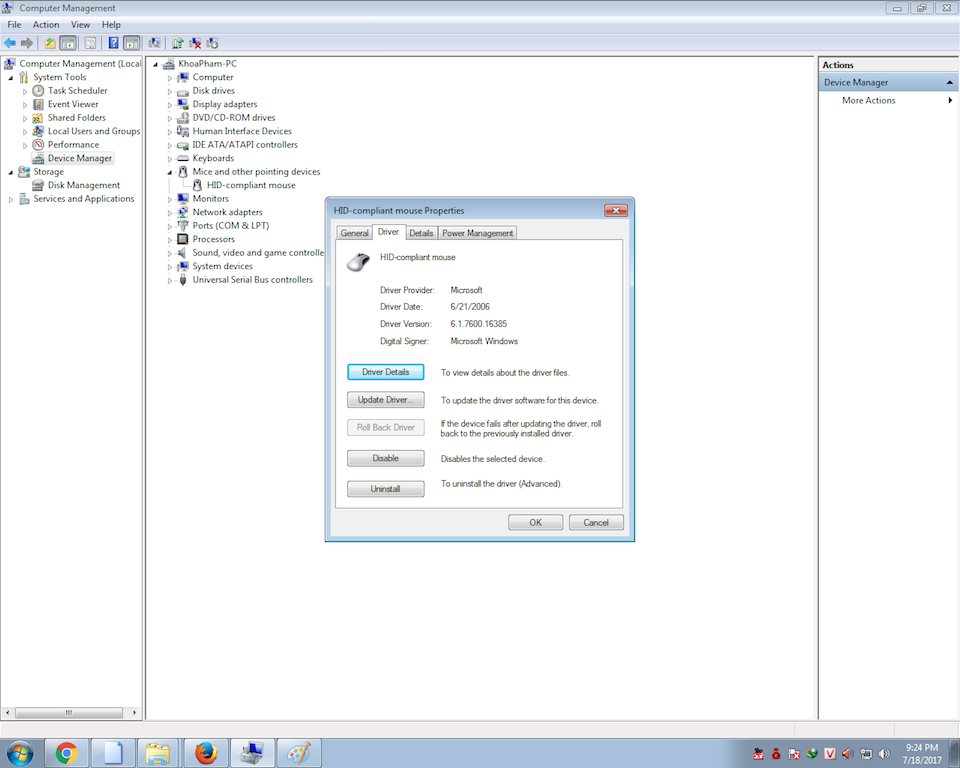Select HID-compliant mouse in device tree
The height and width of the screenshot is (768, 960).
pos(251,185)
